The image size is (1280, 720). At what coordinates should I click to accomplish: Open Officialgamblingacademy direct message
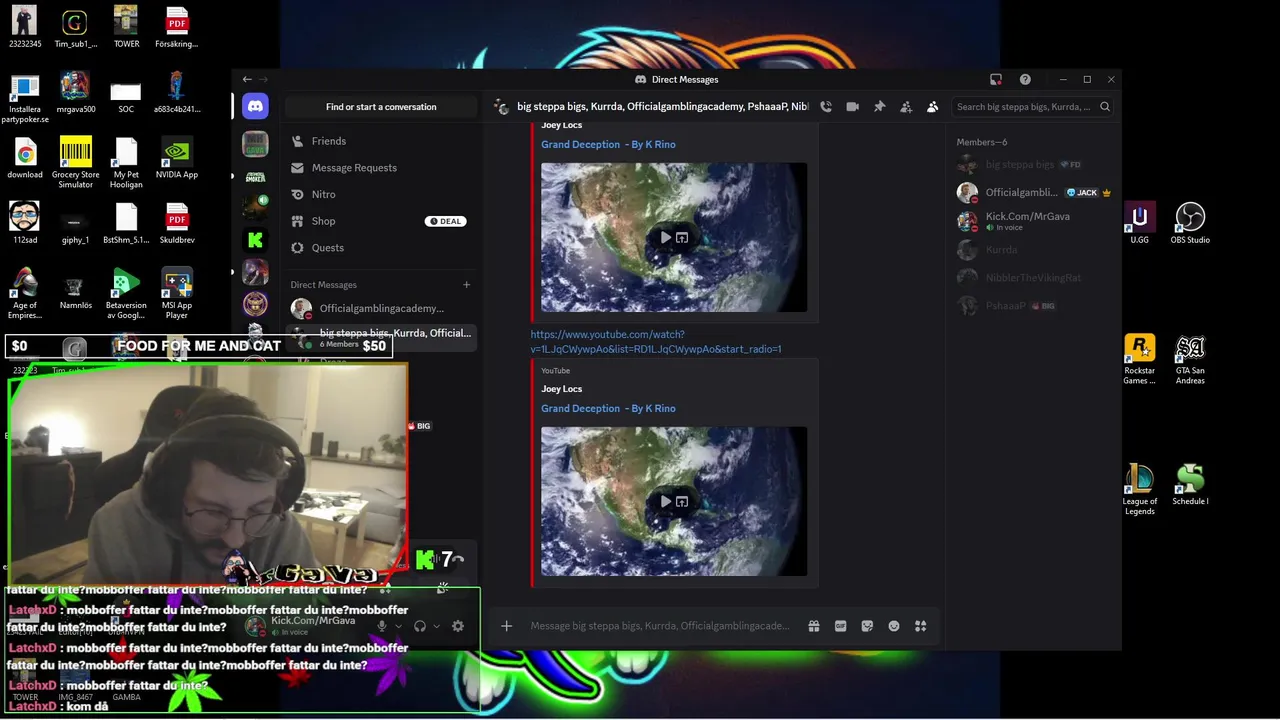coord(380,308)
